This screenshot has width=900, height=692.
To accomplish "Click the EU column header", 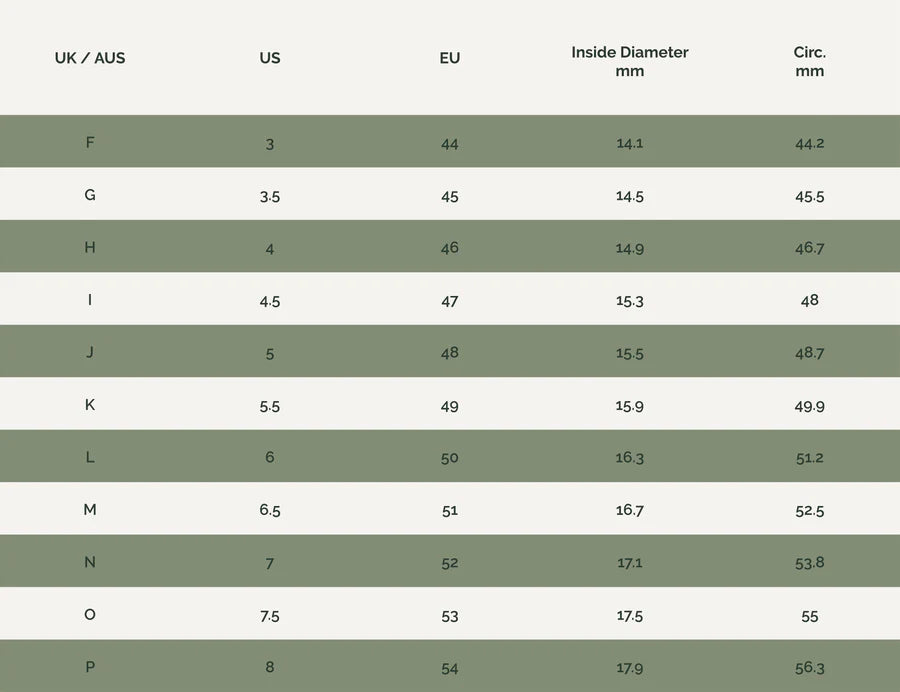I will 450,58.
